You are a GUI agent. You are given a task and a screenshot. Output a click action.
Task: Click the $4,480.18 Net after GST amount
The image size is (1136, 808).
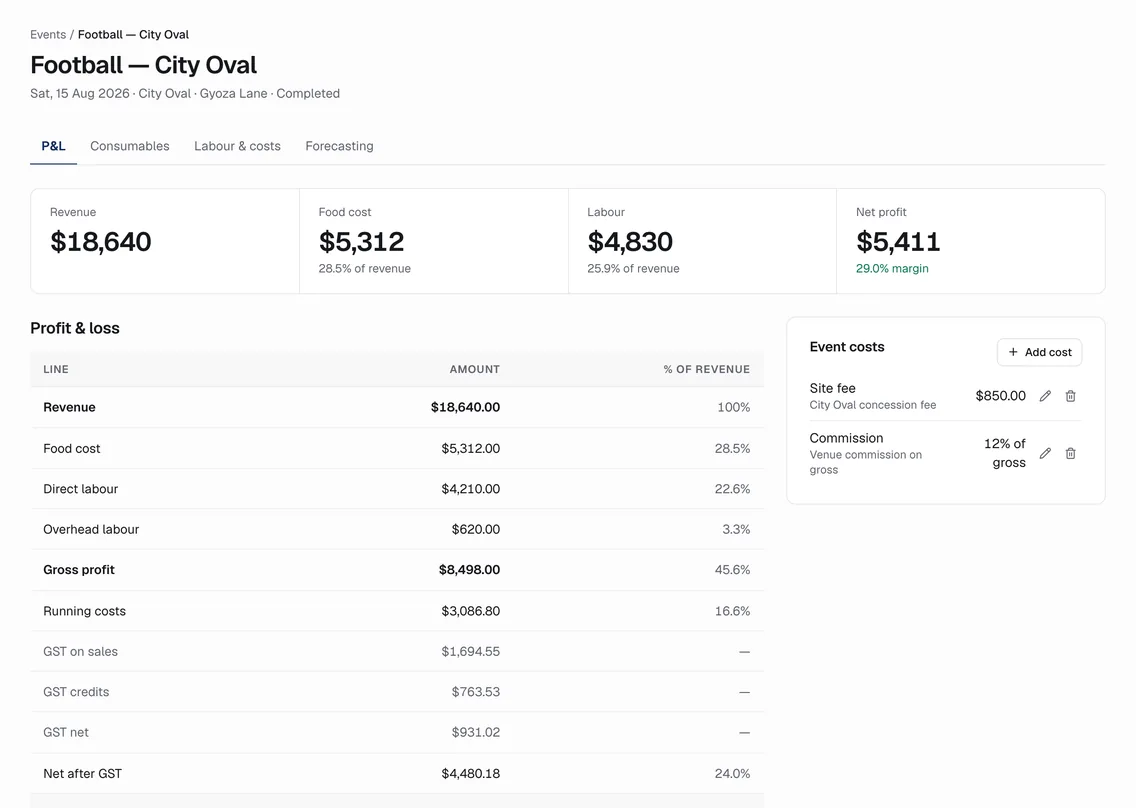click(x=471, y=773)
